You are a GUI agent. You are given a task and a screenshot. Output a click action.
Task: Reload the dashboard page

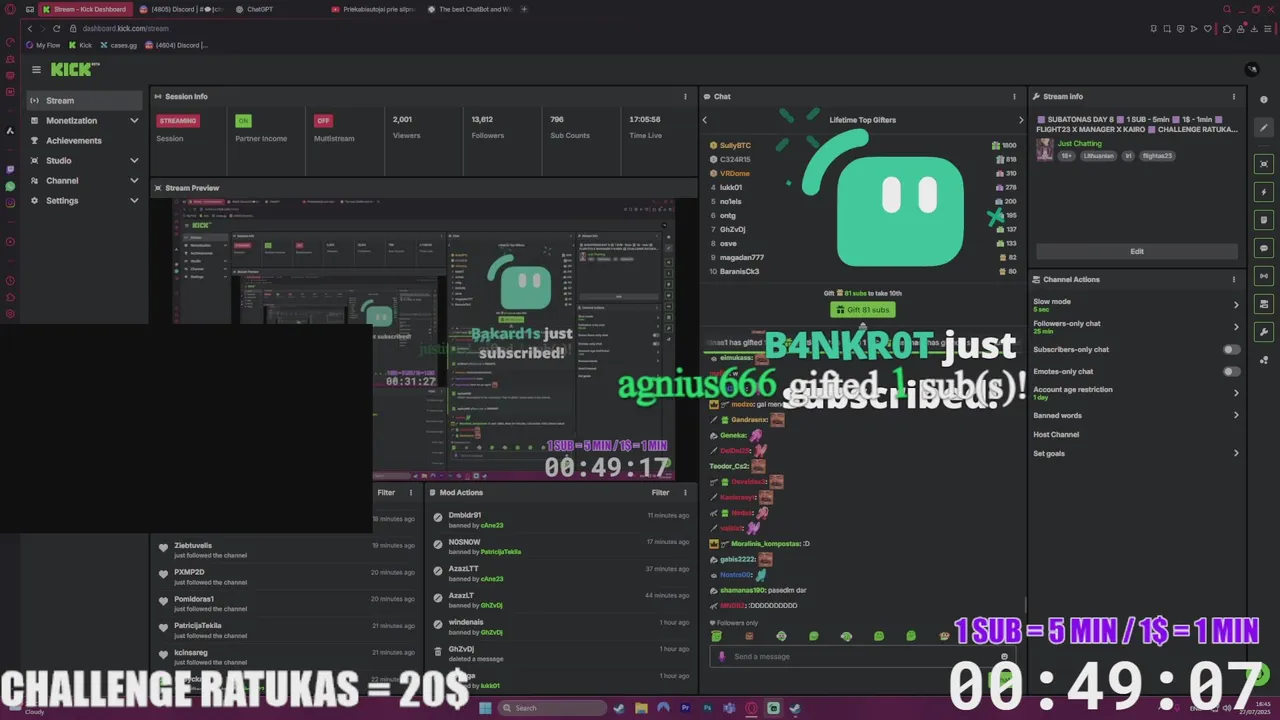coord(59,28)
